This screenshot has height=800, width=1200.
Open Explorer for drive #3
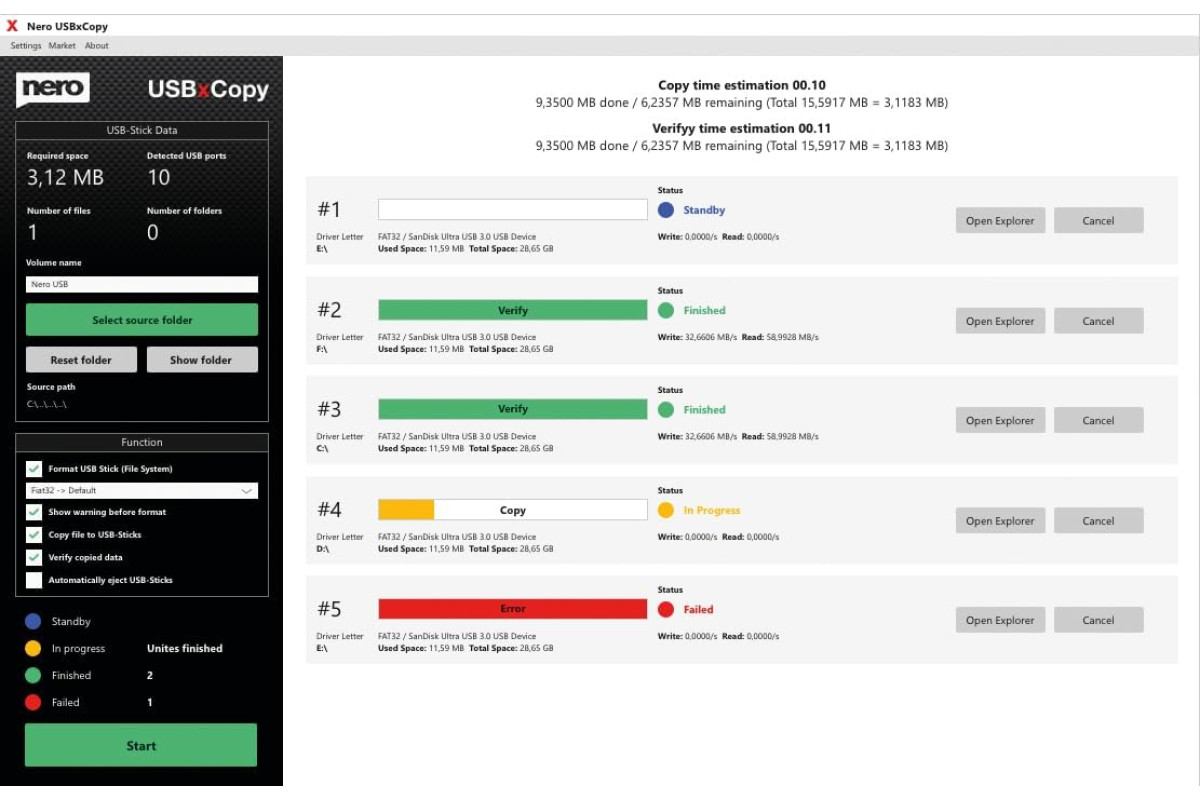(1000, 420)
